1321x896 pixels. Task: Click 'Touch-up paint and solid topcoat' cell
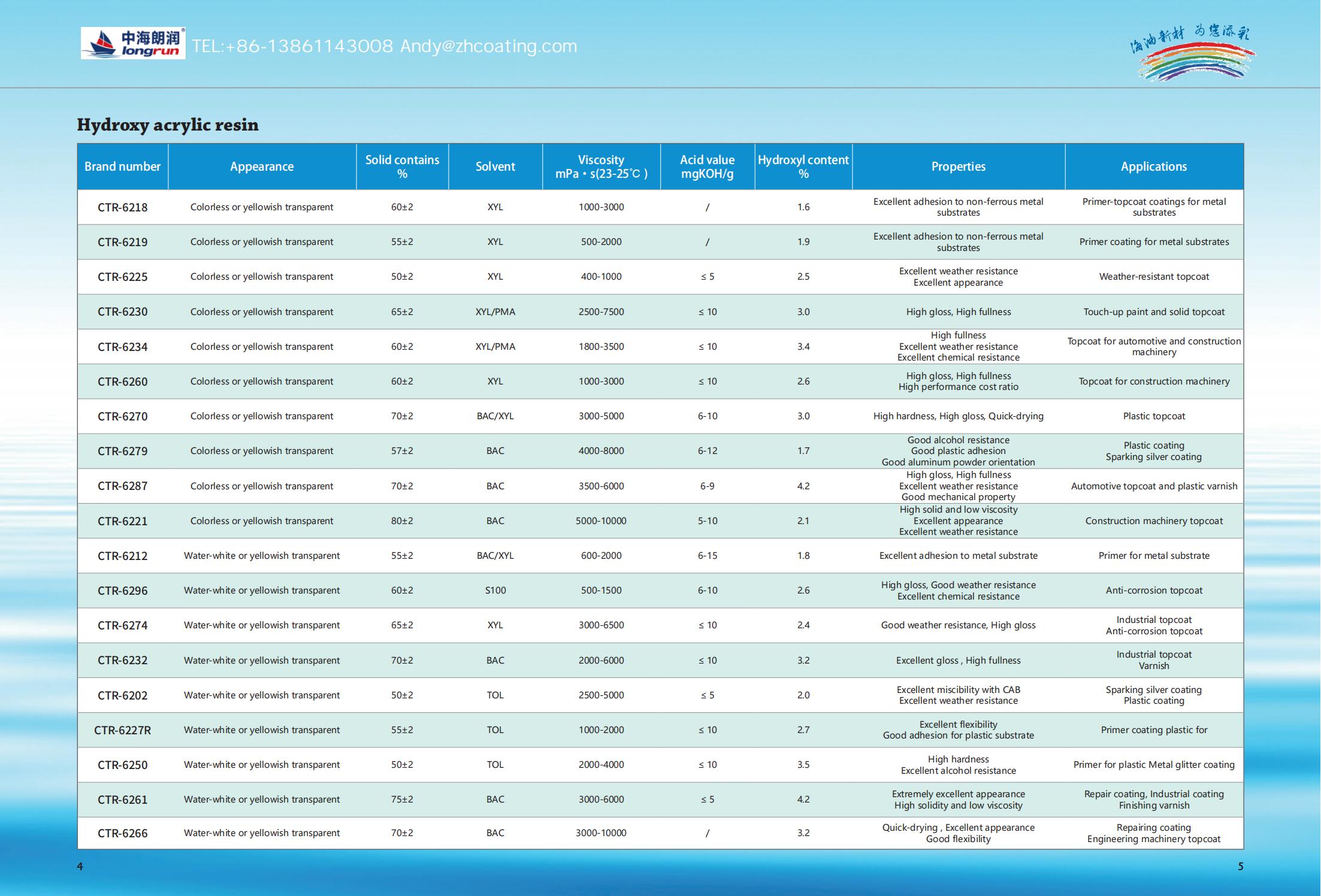1154,311
